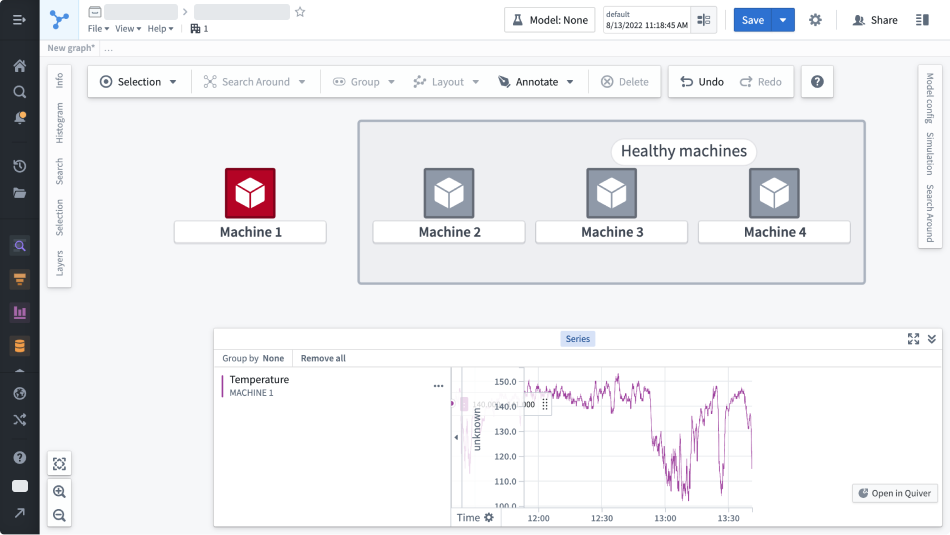Click the Healthy machines annotation label
Screen dimensions: 950x535
(x=683, y=151)
